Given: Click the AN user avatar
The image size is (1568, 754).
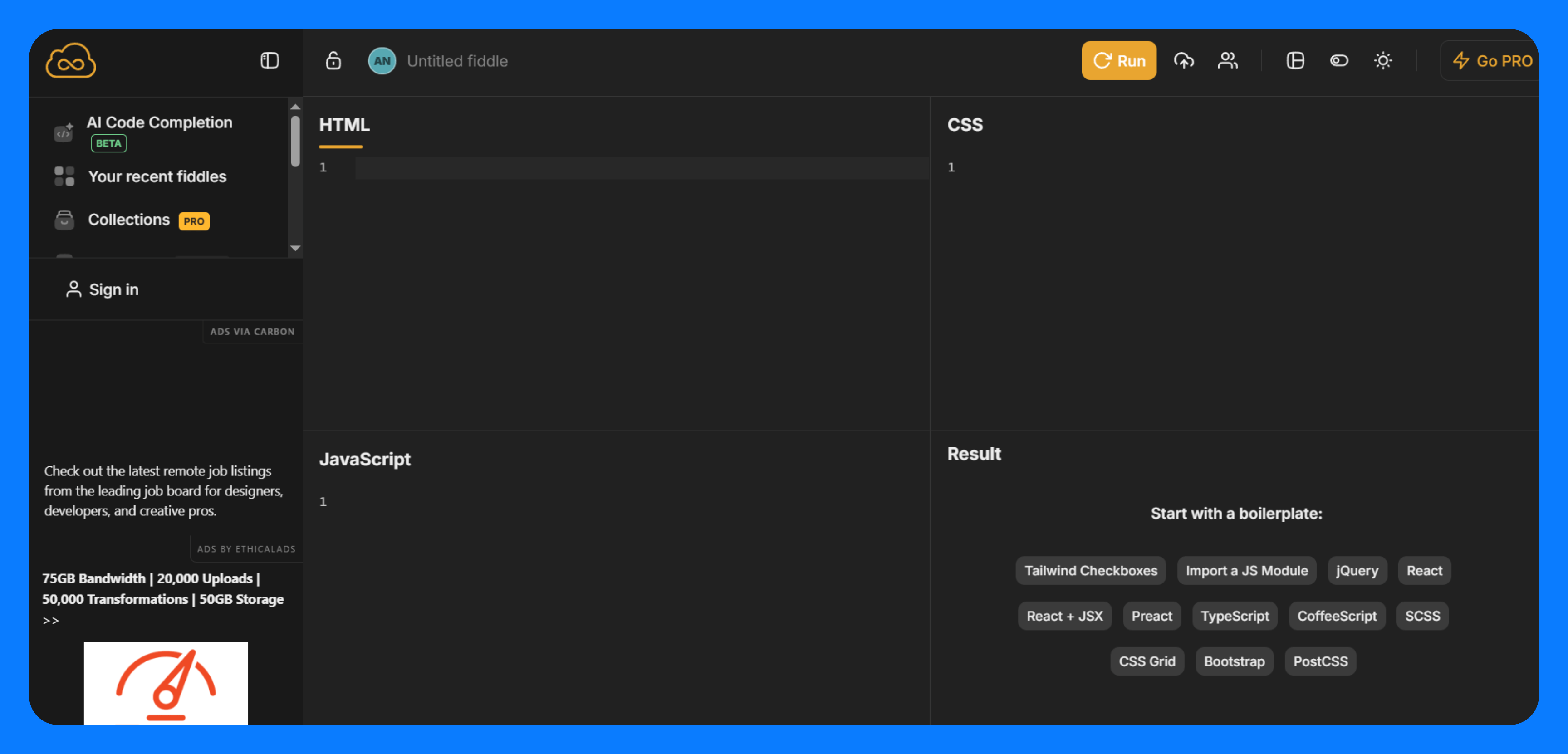Looking at the screenshot, I should click(x=382, y=61).
